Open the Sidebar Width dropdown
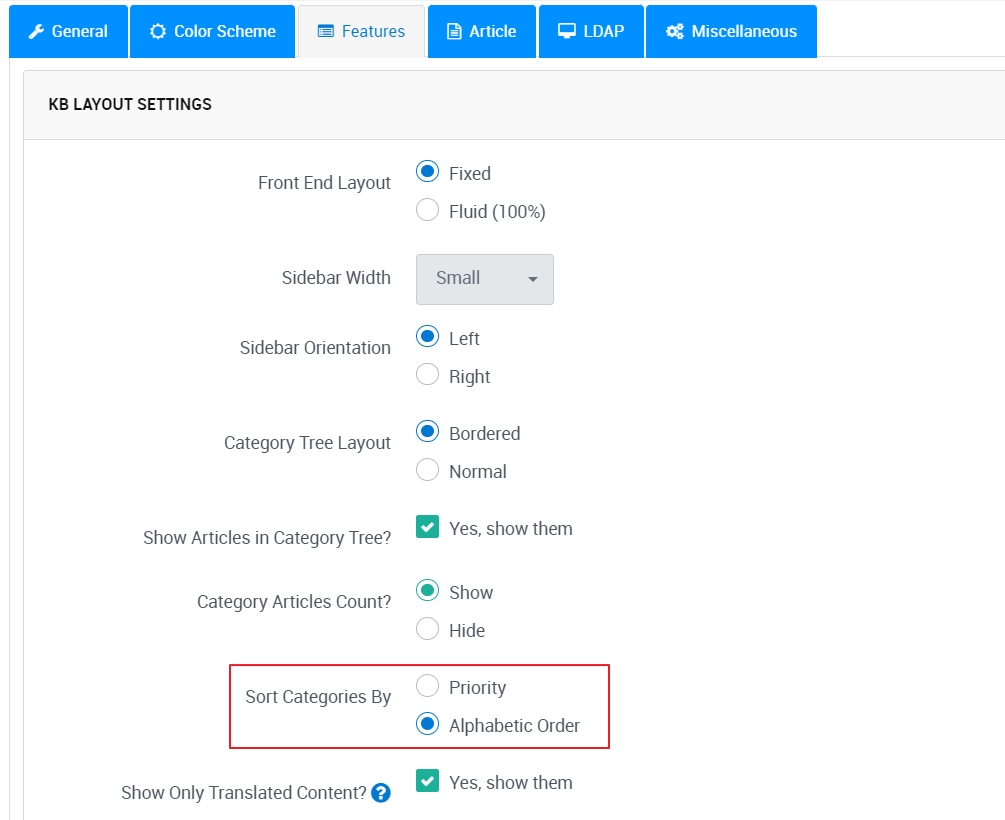The image size is (1005, 820). [484, 280]
